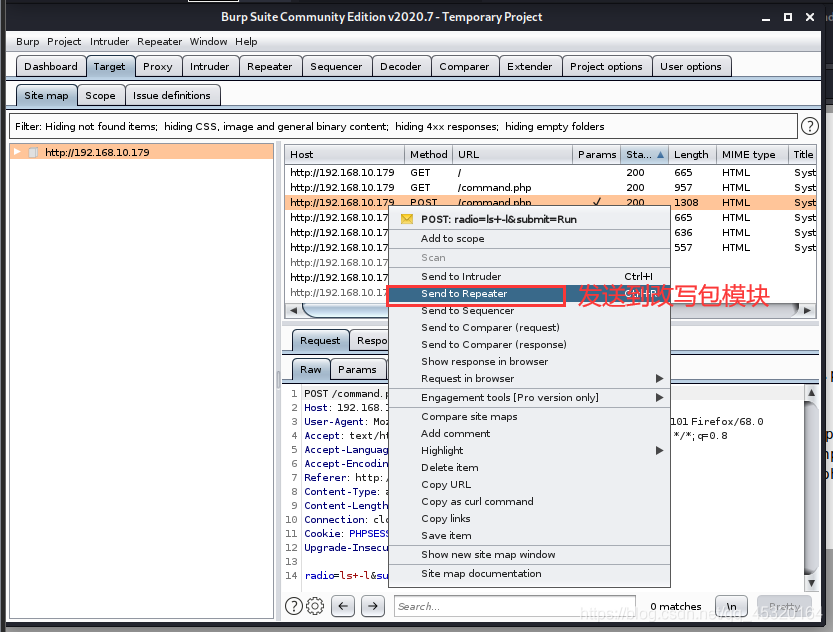The height and width of the screenshot is (632, 833).
Task: Open request editor settings gear icon
Action: [315, 606]
